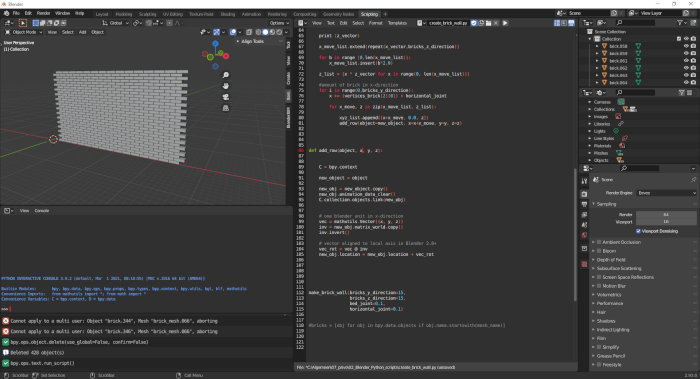This screenshot has width=700, height=379.
Task: Open the Console menu in Python console
Action: point(42,211)
